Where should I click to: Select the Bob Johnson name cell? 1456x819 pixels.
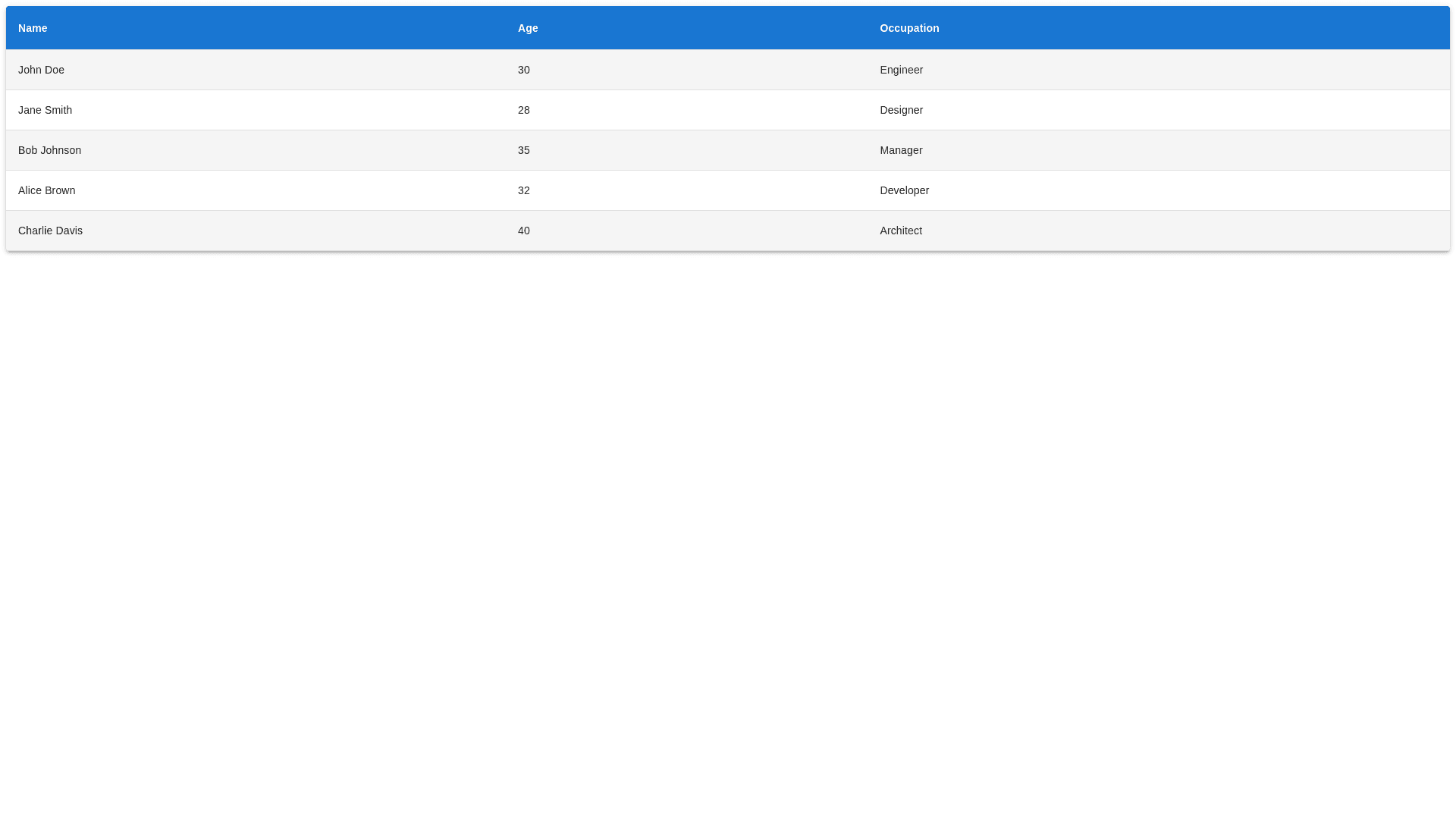click(49, 150)
